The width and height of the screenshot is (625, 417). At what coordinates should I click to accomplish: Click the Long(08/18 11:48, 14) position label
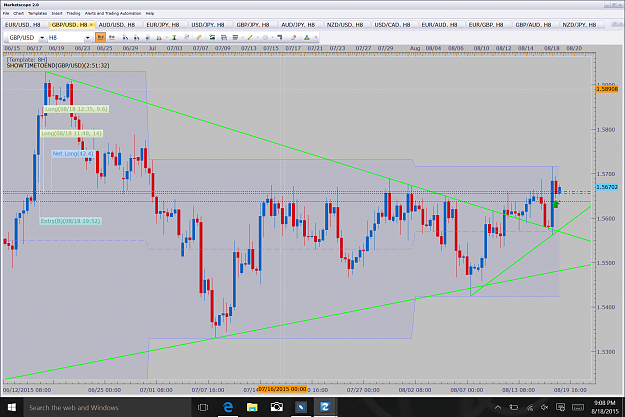(71, 133)
